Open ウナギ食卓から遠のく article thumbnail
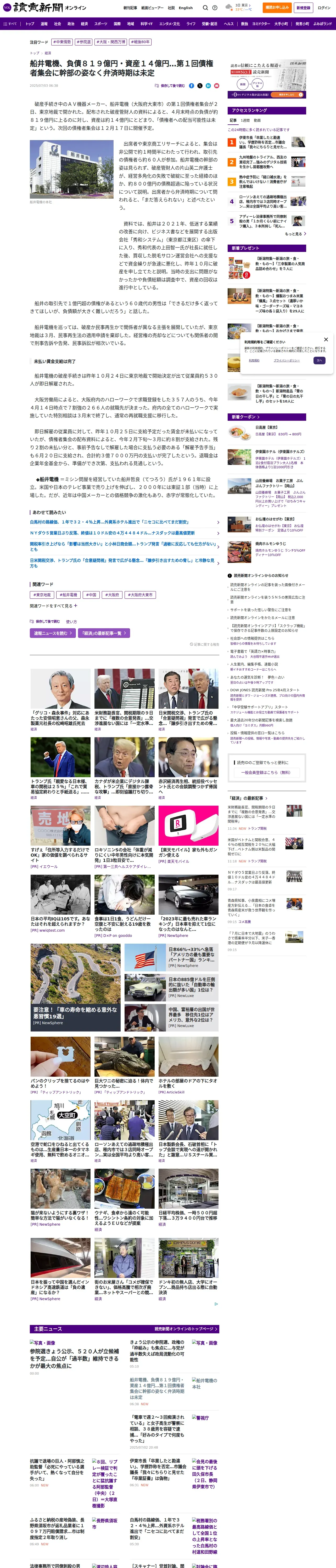 (x=124, y=1189)
